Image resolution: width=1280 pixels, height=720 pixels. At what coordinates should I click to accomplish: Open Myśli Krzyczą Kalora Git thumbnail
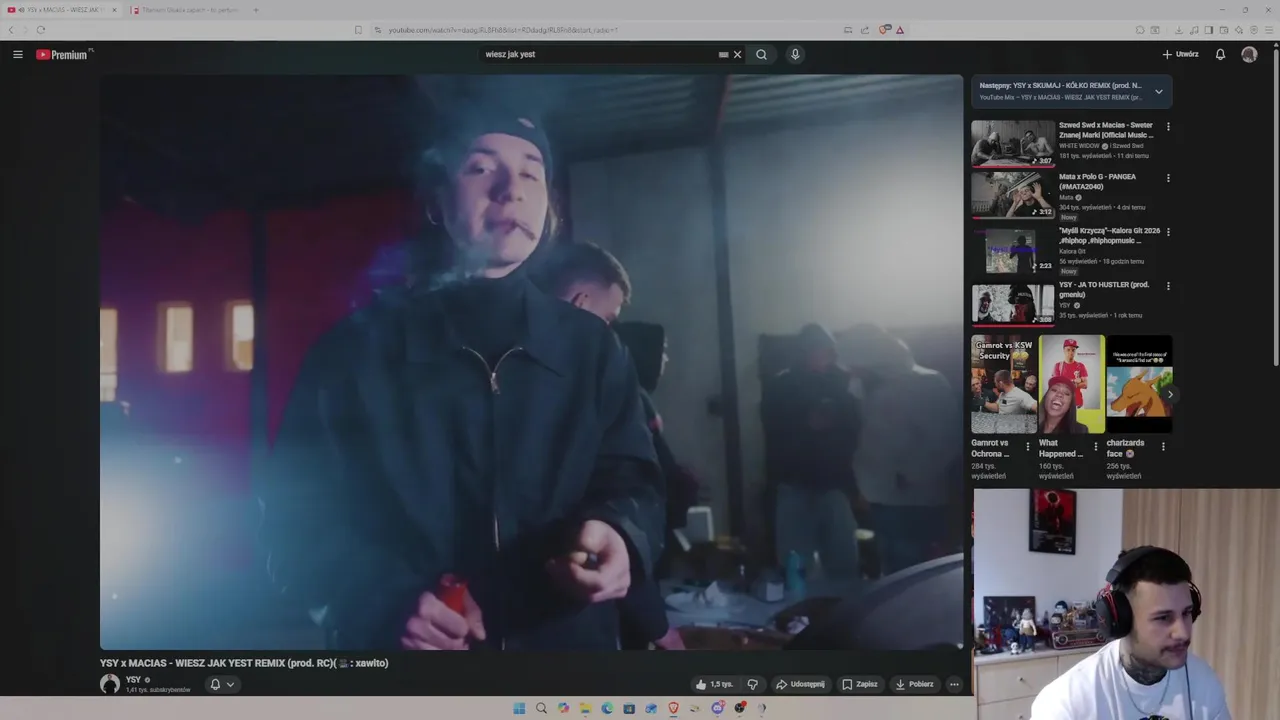tap(1013, 250)
